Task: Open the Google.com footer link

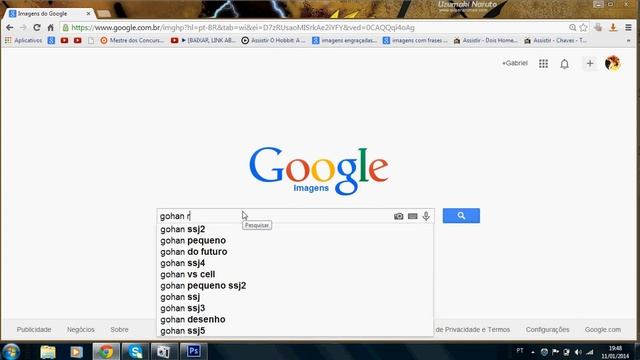Action: click(602, 329)
